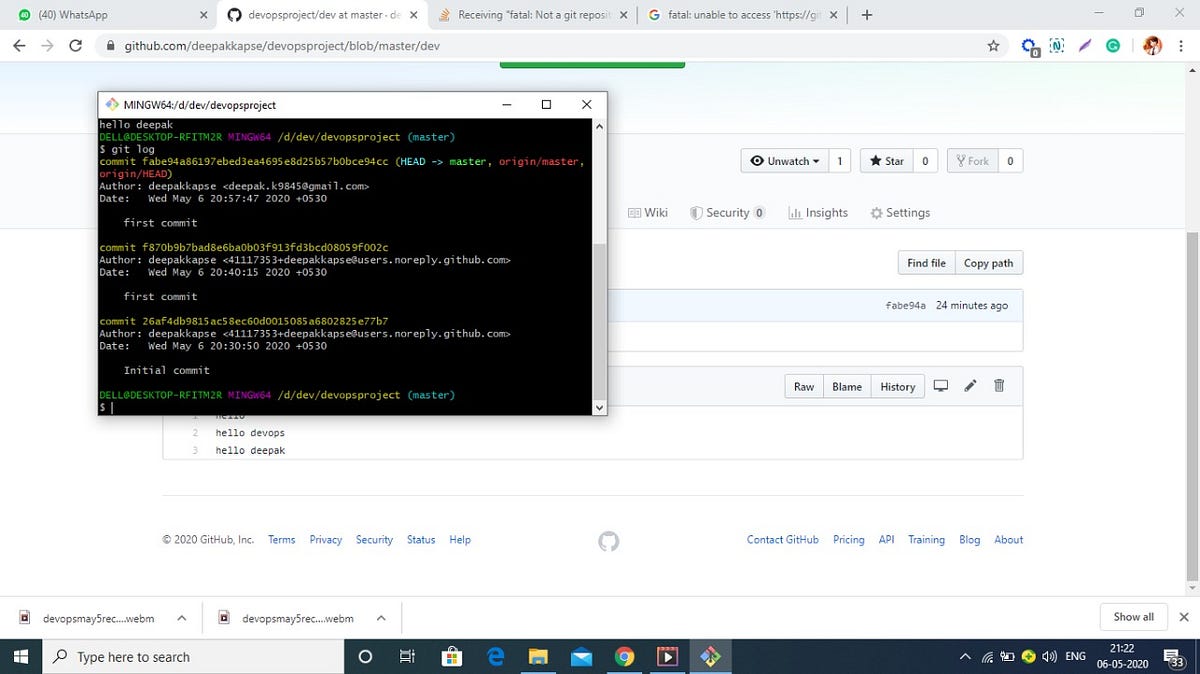Open Git Bash from the taskbar
1200x674 pixels.
710,657
